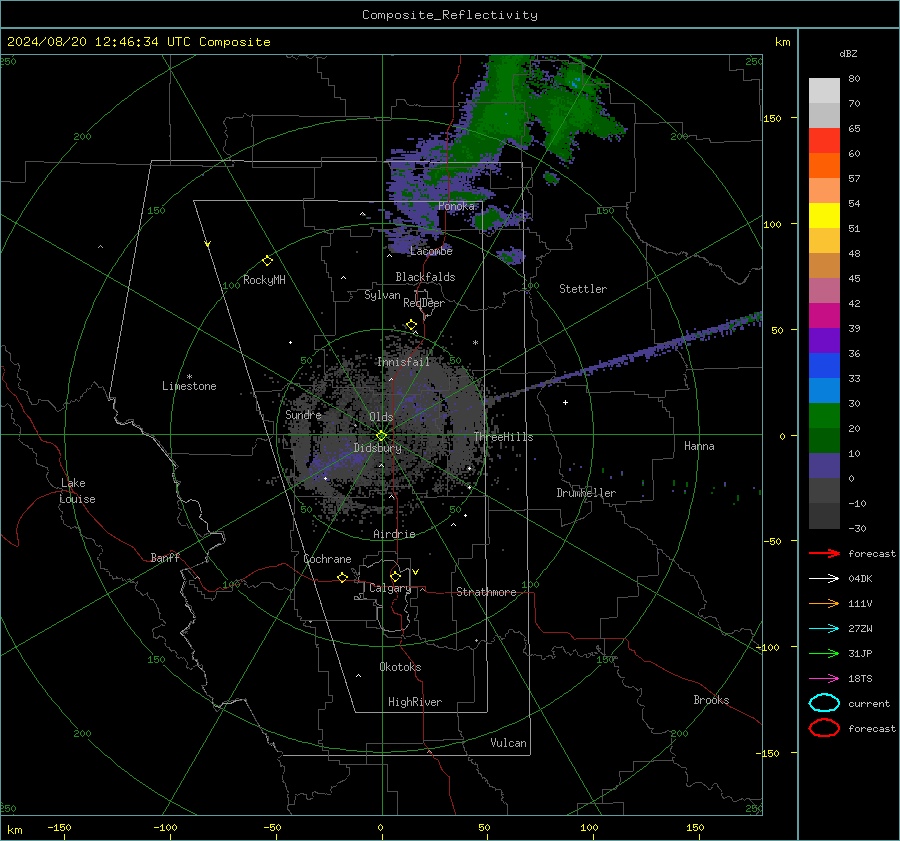Click the Airdrie city label
This screenshot has height=841, width=900.
[x=394, y=534]
